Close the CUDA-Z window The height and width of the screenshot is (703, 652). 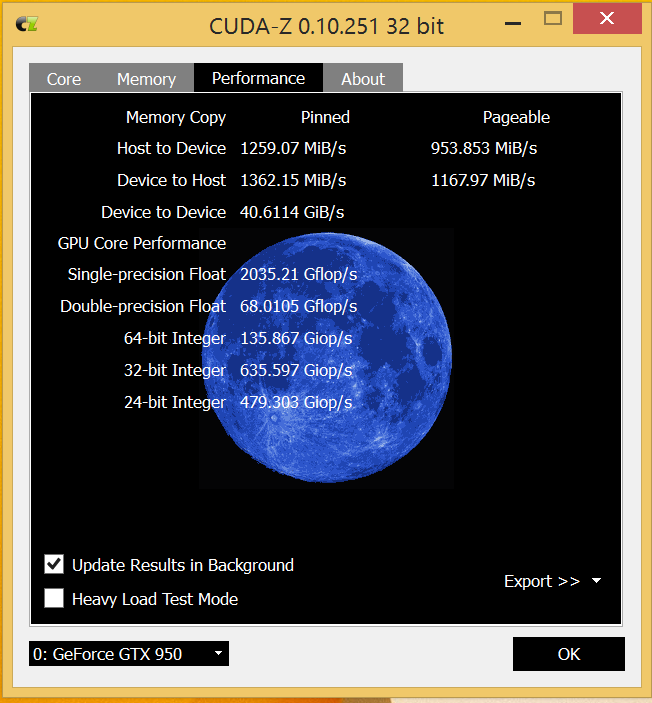point(607,18)
